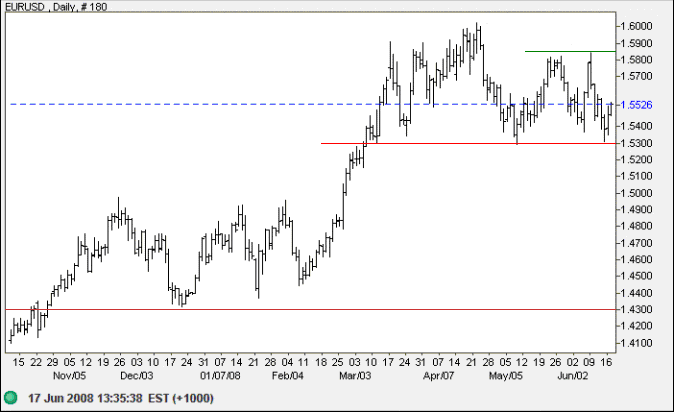Click the 'Jun/02' month label
This screenshot has height=412, width=674.
point(573,376)
